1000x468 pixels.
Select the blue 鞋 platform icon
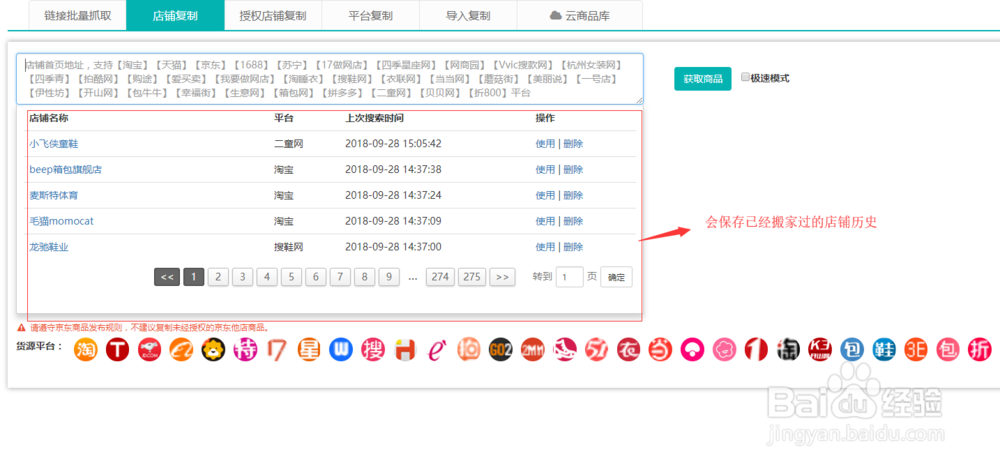pyautogui.click(x=884, y=349)
